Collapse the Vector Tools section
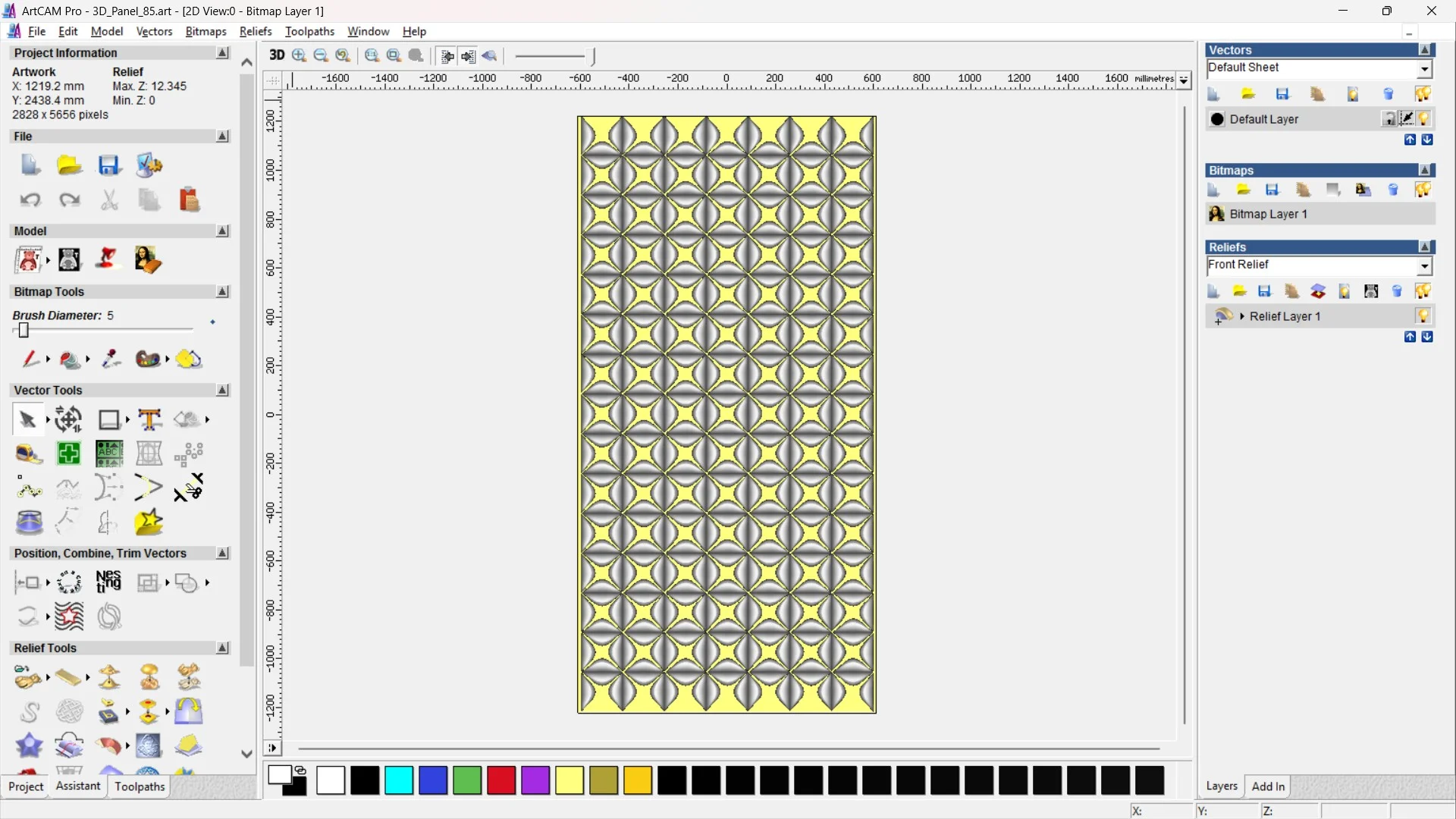 (222, 390)
